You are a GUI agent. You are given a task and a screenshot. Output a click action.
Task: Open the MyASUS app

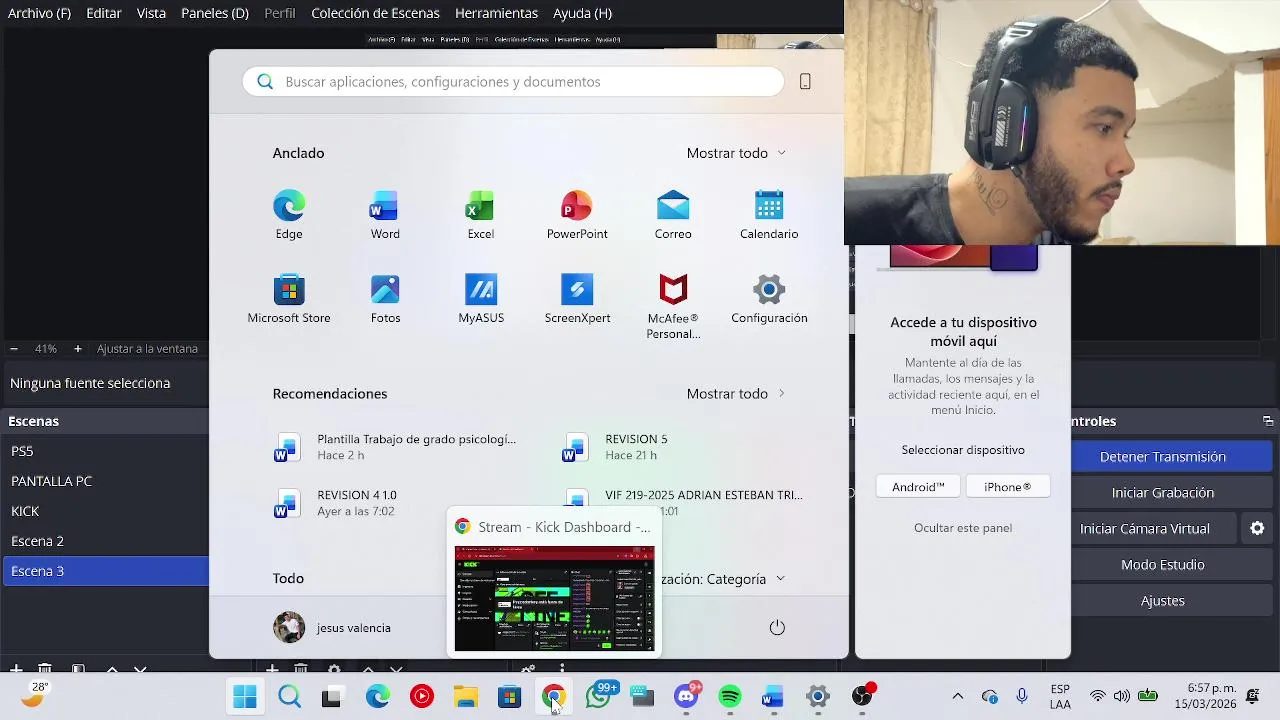481,299
